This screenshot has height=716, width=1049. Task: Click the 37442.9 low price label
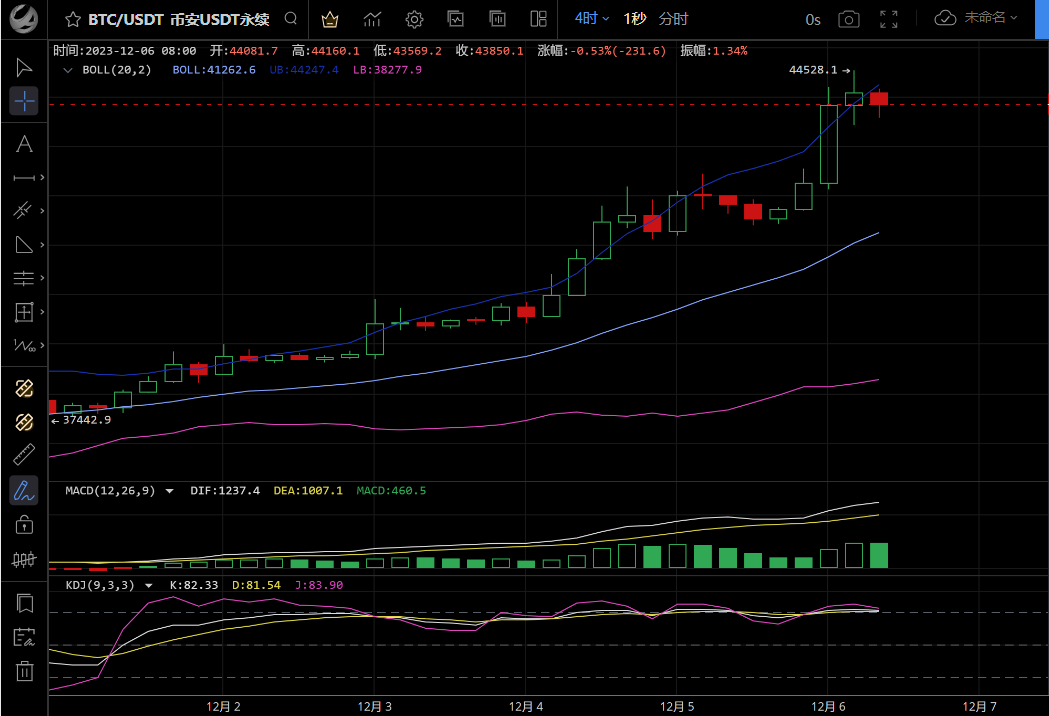[87, 420]
